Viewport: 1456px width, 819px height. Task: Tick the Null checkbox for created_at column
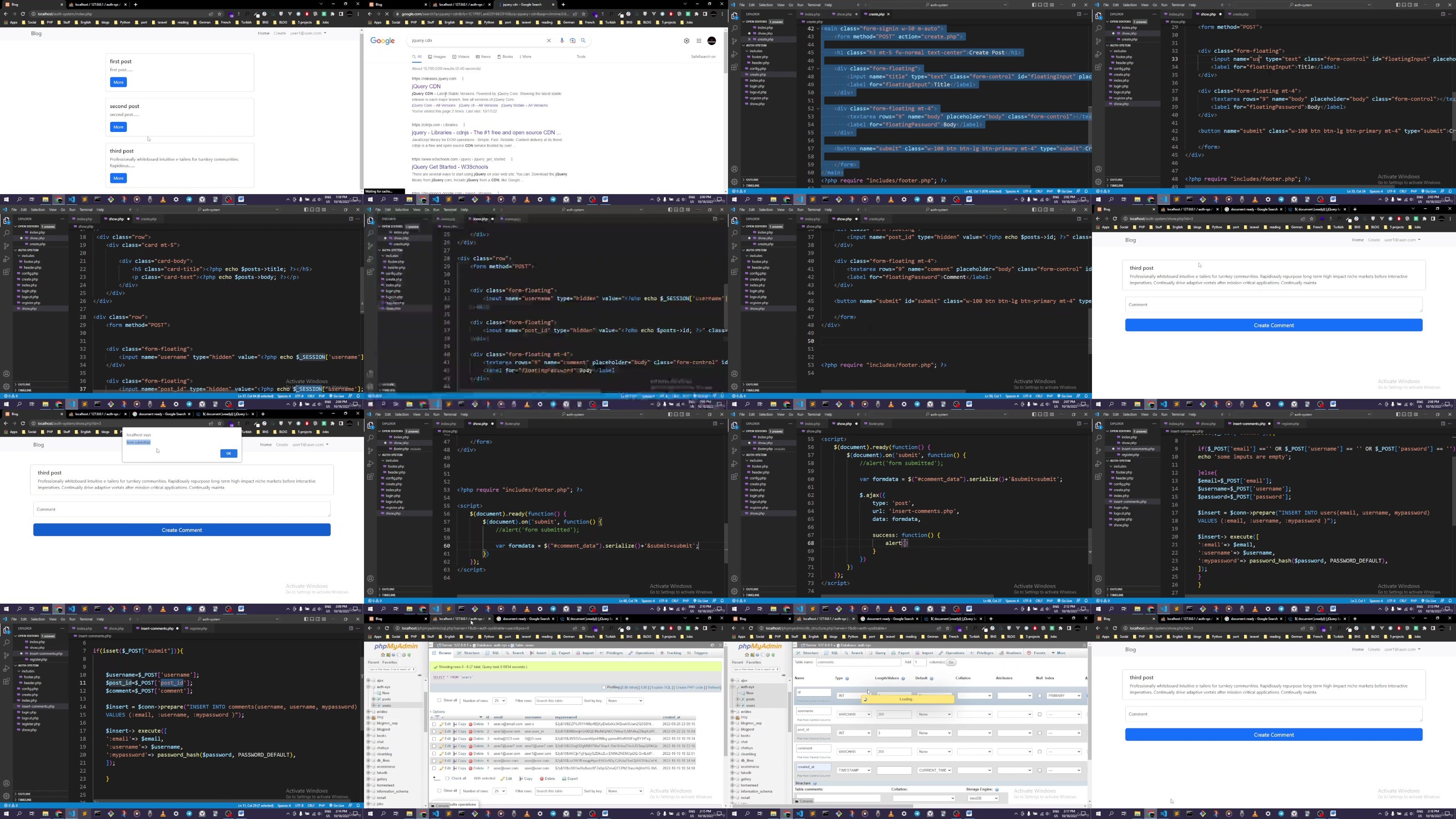click(1039, 770)
